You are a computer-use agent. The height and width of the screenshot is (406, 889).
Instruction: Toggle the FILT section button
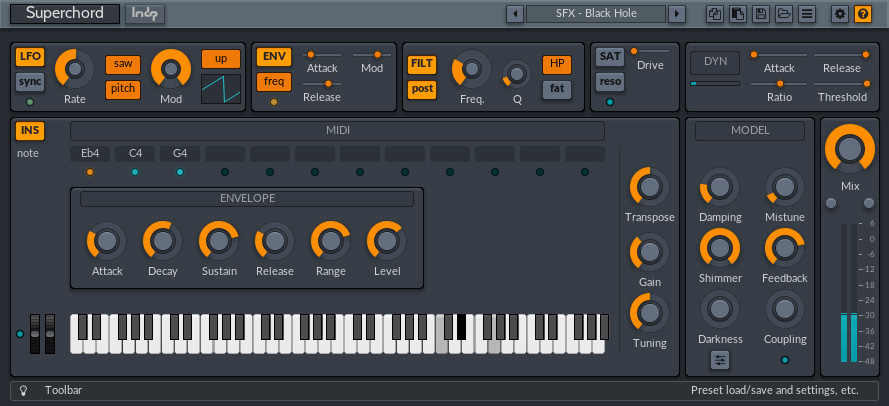pos(422,64)
